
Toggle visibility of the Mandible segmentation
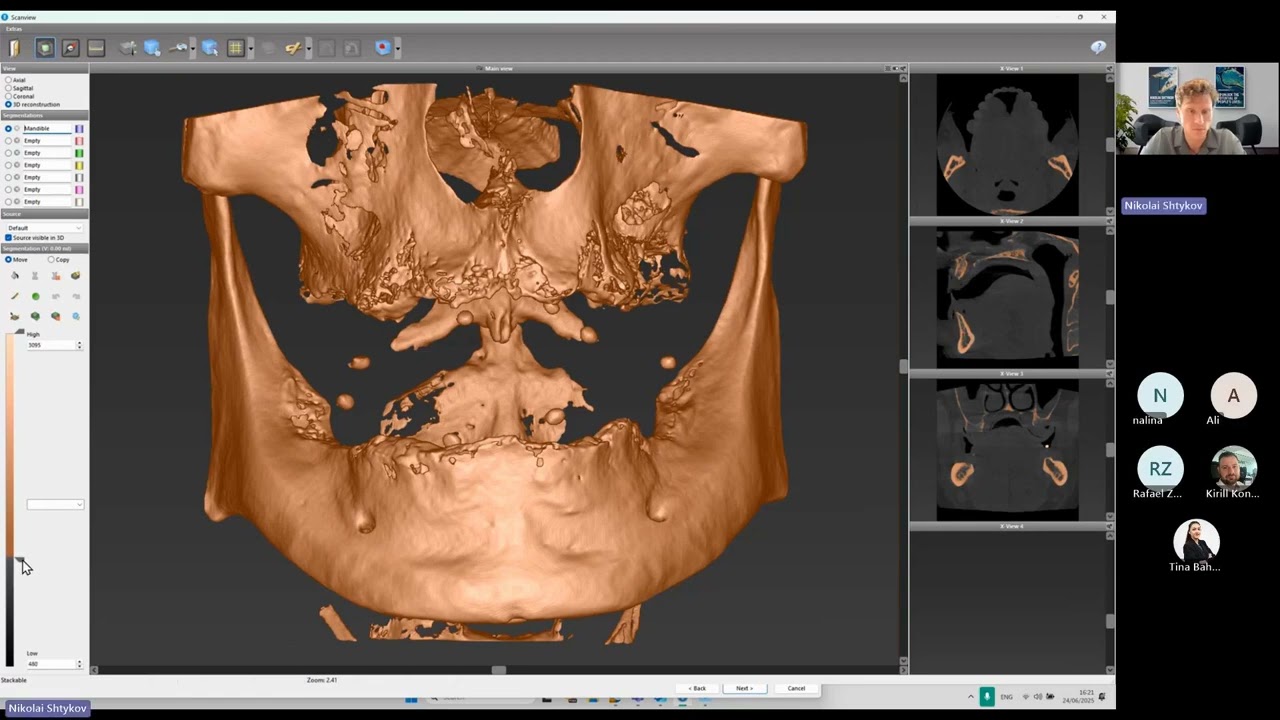[x=17, y=129]
